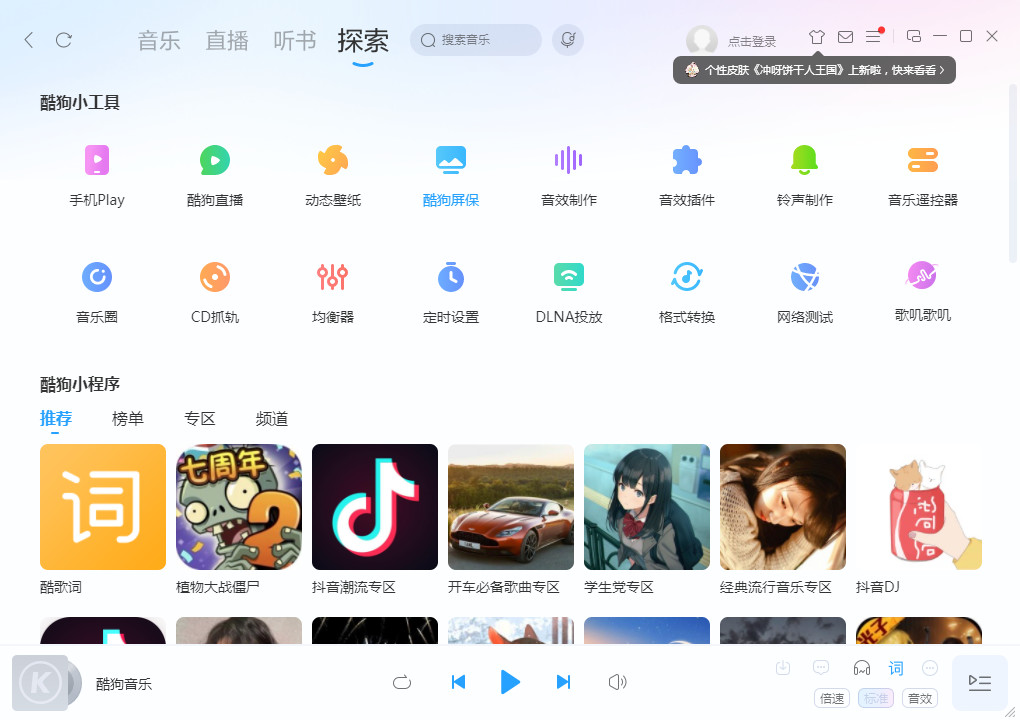This screenshot has height=720, width=1020.
Task: Open the skin shirt icon
Action: click(817, 36)
